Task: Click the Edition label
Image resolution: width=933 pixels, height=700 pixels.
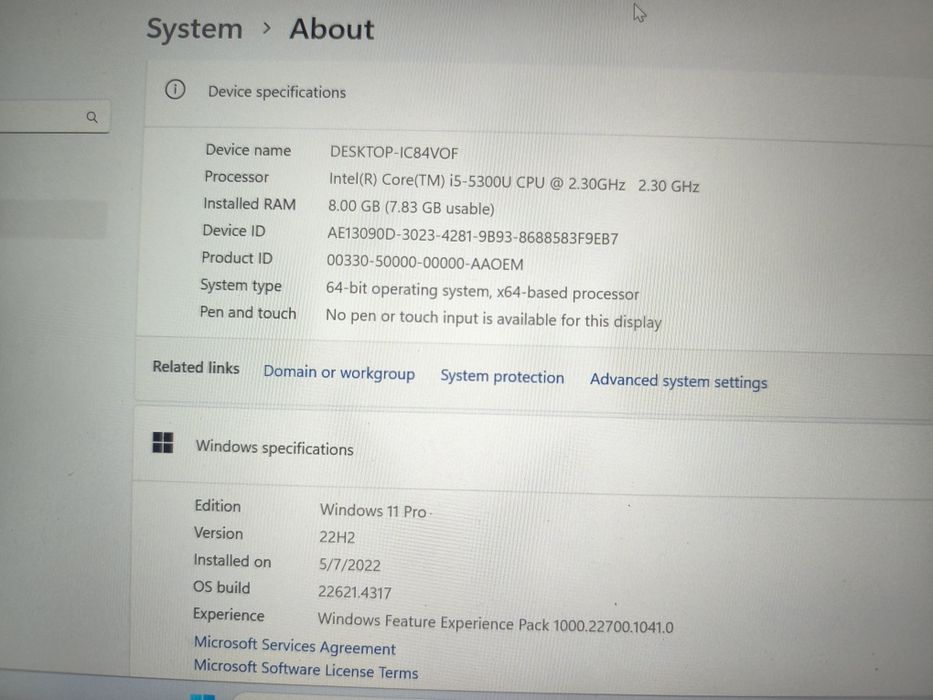Action: (x=218, y=505)
